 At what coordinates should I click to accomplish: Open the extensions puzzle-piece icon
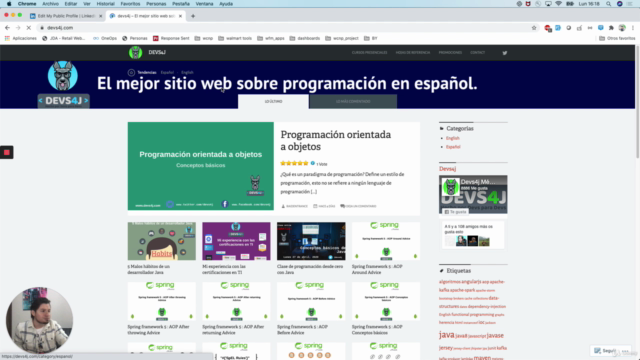point(611,28)
